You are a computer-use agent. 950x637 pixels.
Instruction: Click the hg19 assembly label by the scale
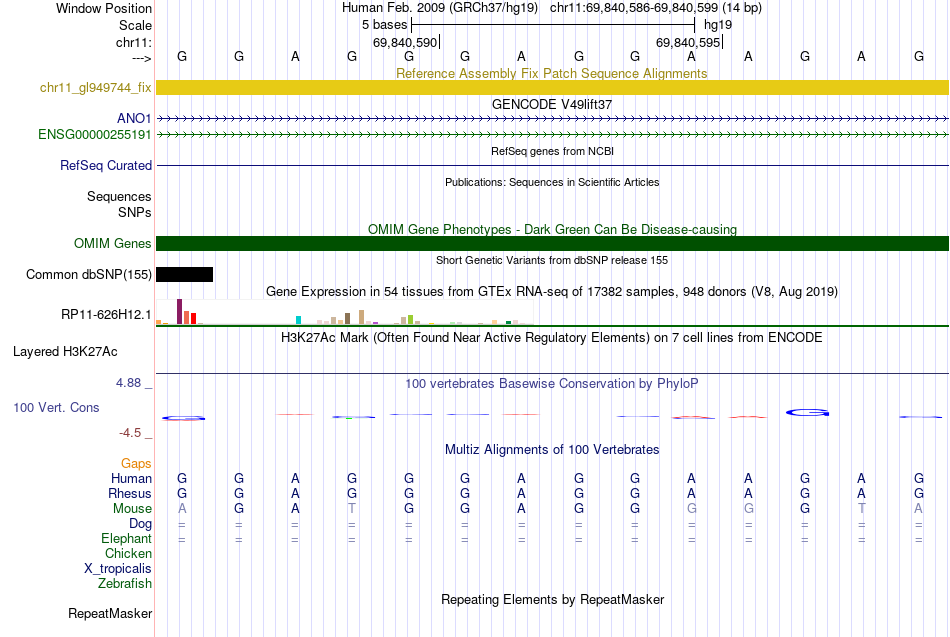718,25
